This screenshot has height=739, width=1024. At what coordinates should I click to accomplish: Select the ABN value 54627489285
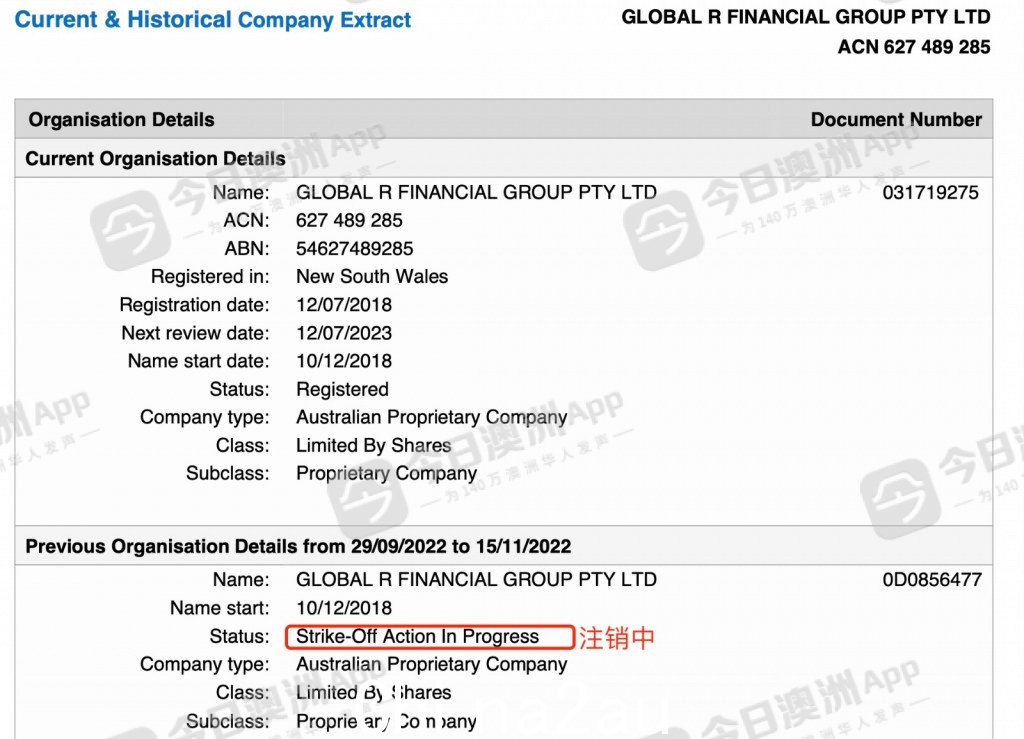355,249
